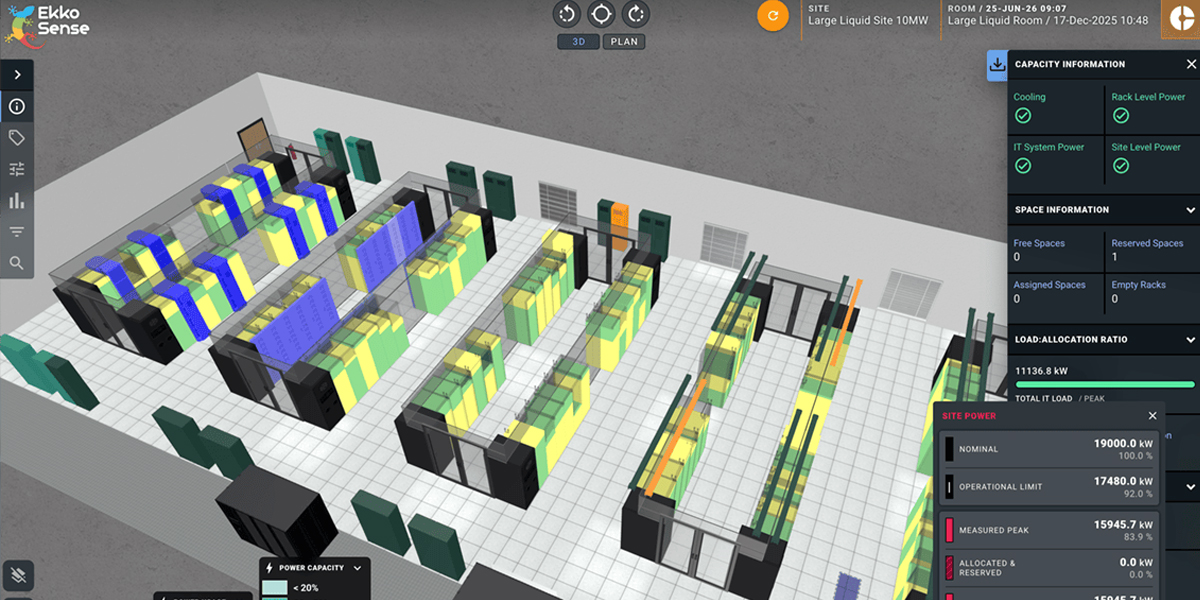The image size is (1200, 600).
Task: Switch to the PLAN view mode
Action: (x=624, y=42)
